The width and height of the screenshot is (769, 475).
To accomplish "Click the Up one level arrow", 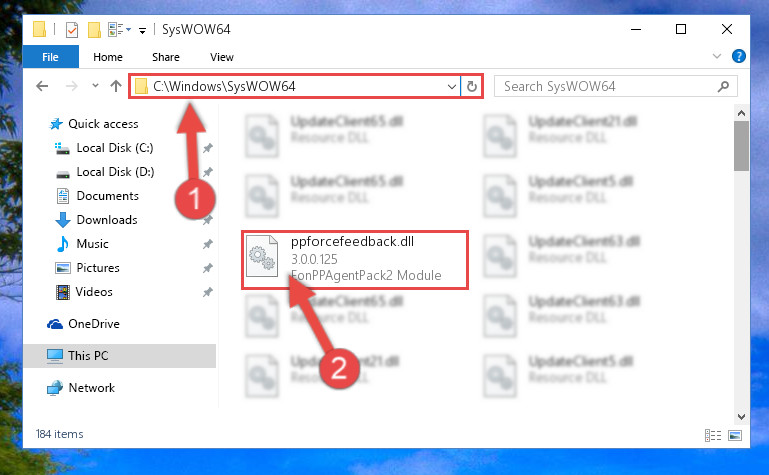I will point(116,86).
